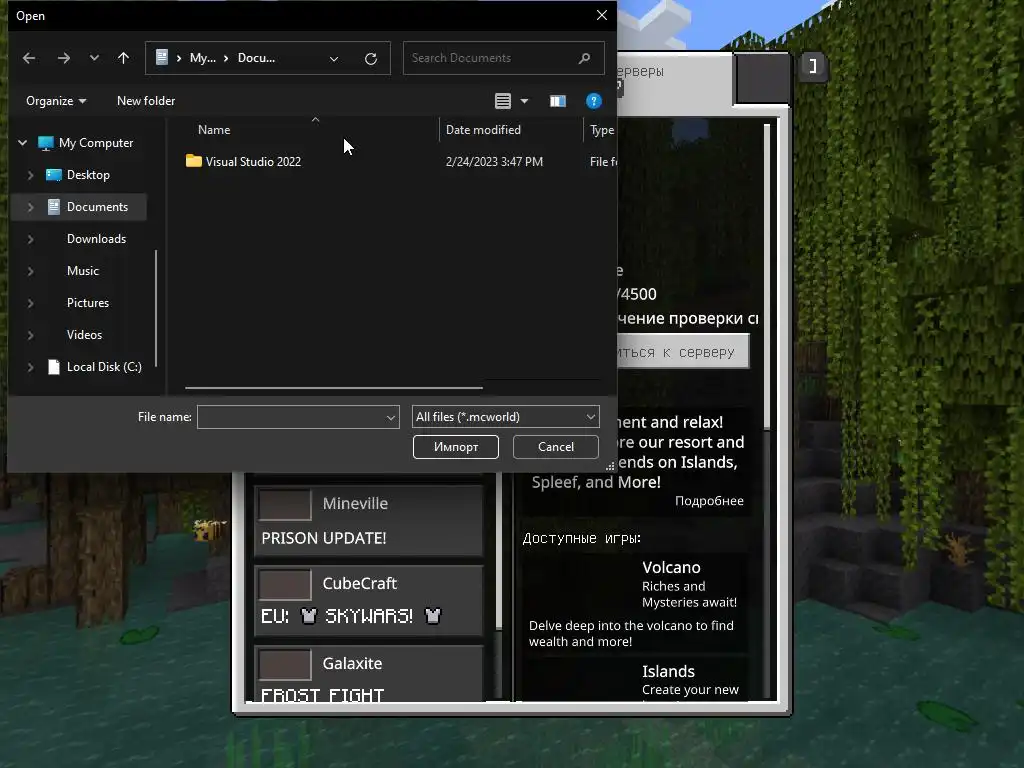Click the Импорт button
This screenshot has width=1024, height=768.
tap(456, 447)
